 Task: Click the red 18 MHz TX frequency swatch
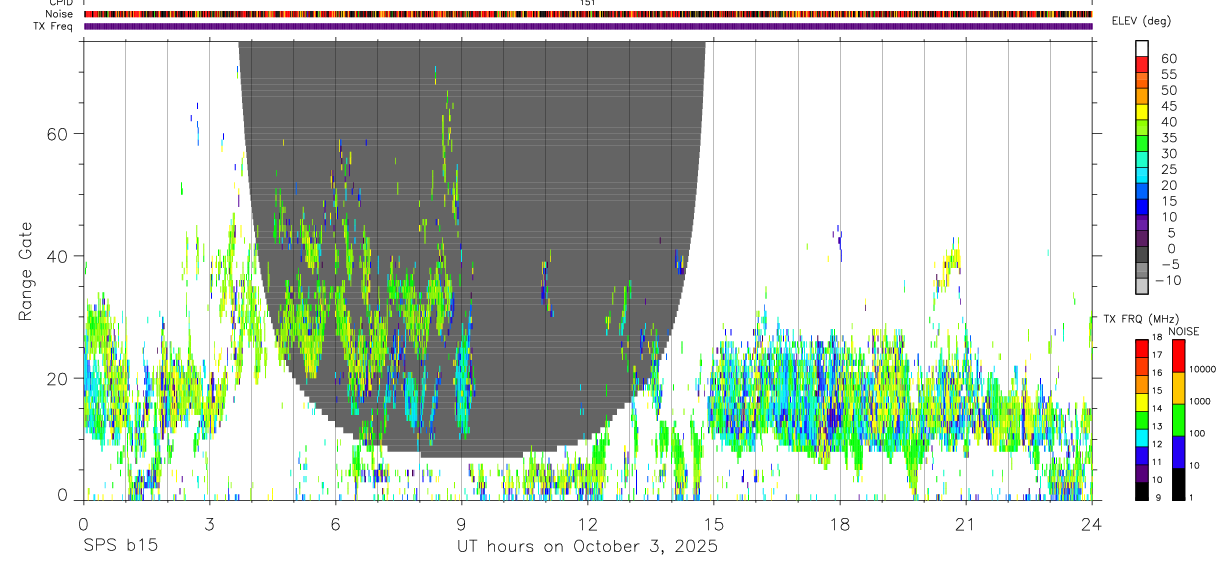[1142, 348]
